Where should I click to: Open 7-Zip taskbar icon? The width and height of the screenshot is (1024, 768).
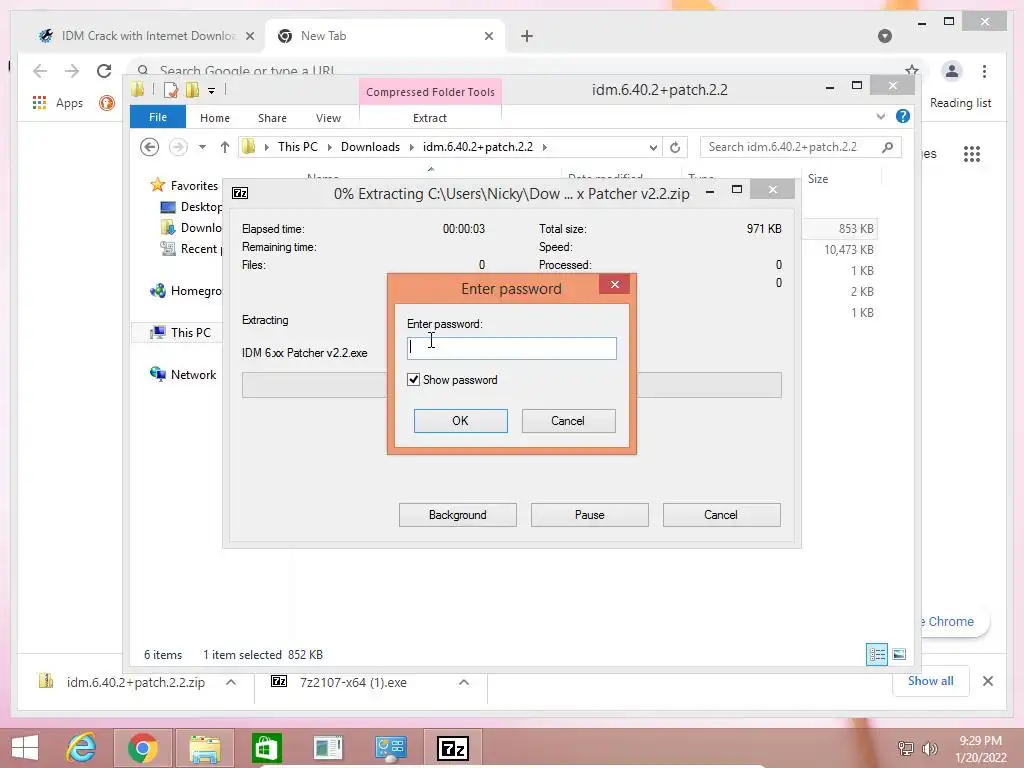[453, 748]
